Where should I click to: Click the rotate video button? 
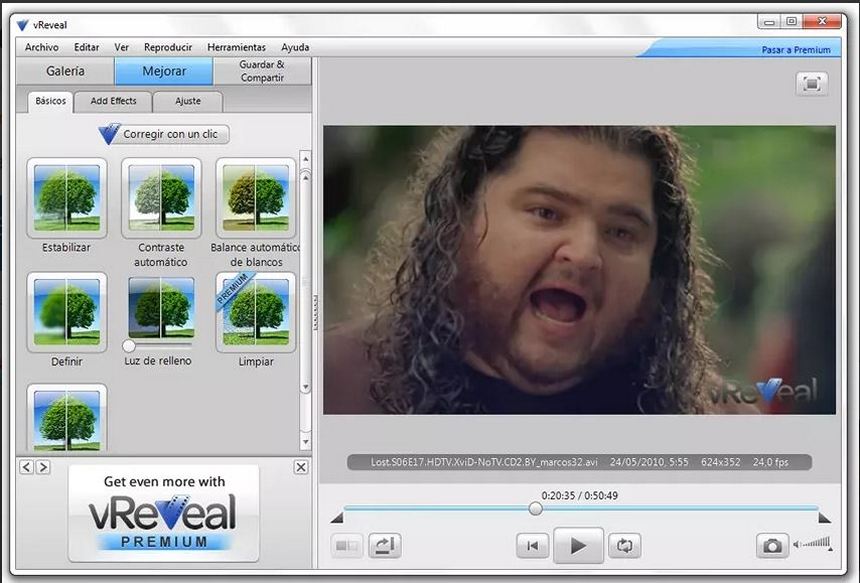tap(384, 546)
